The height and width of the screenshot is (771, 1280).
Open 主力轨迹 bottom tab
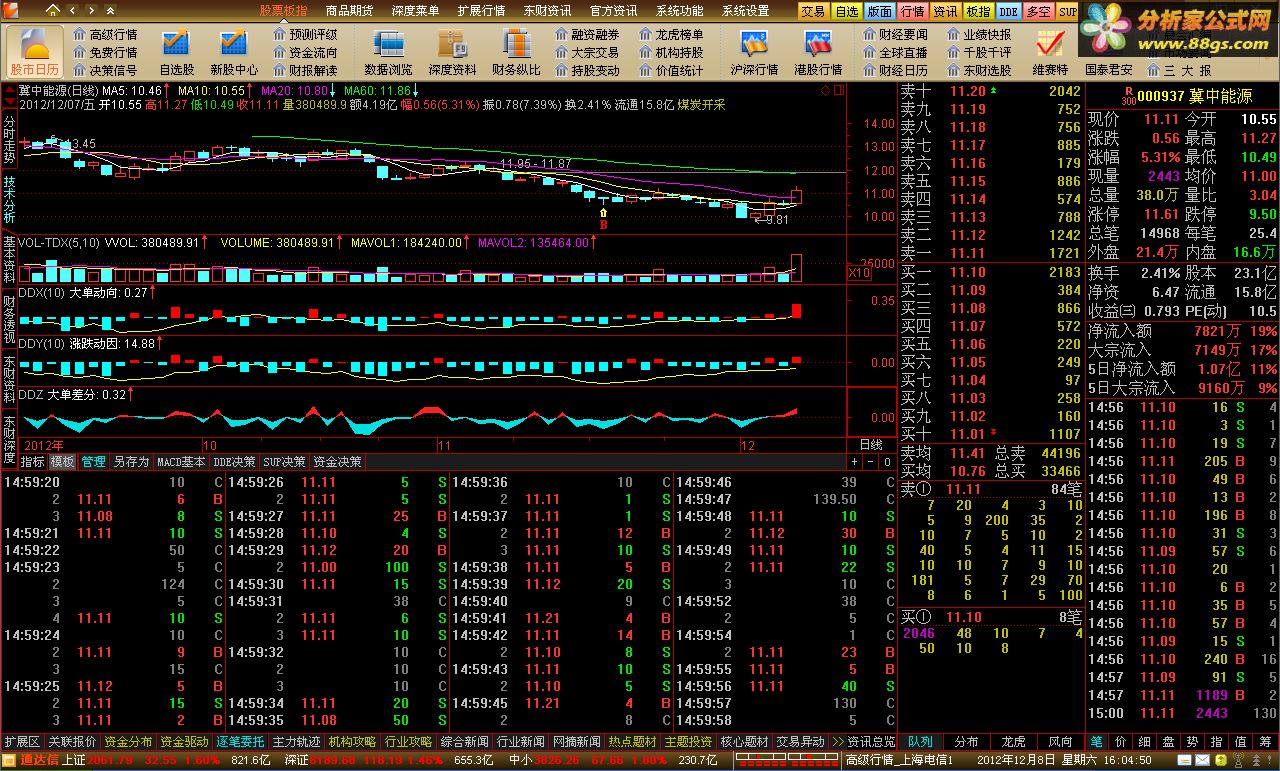click(x=296, y=742)
